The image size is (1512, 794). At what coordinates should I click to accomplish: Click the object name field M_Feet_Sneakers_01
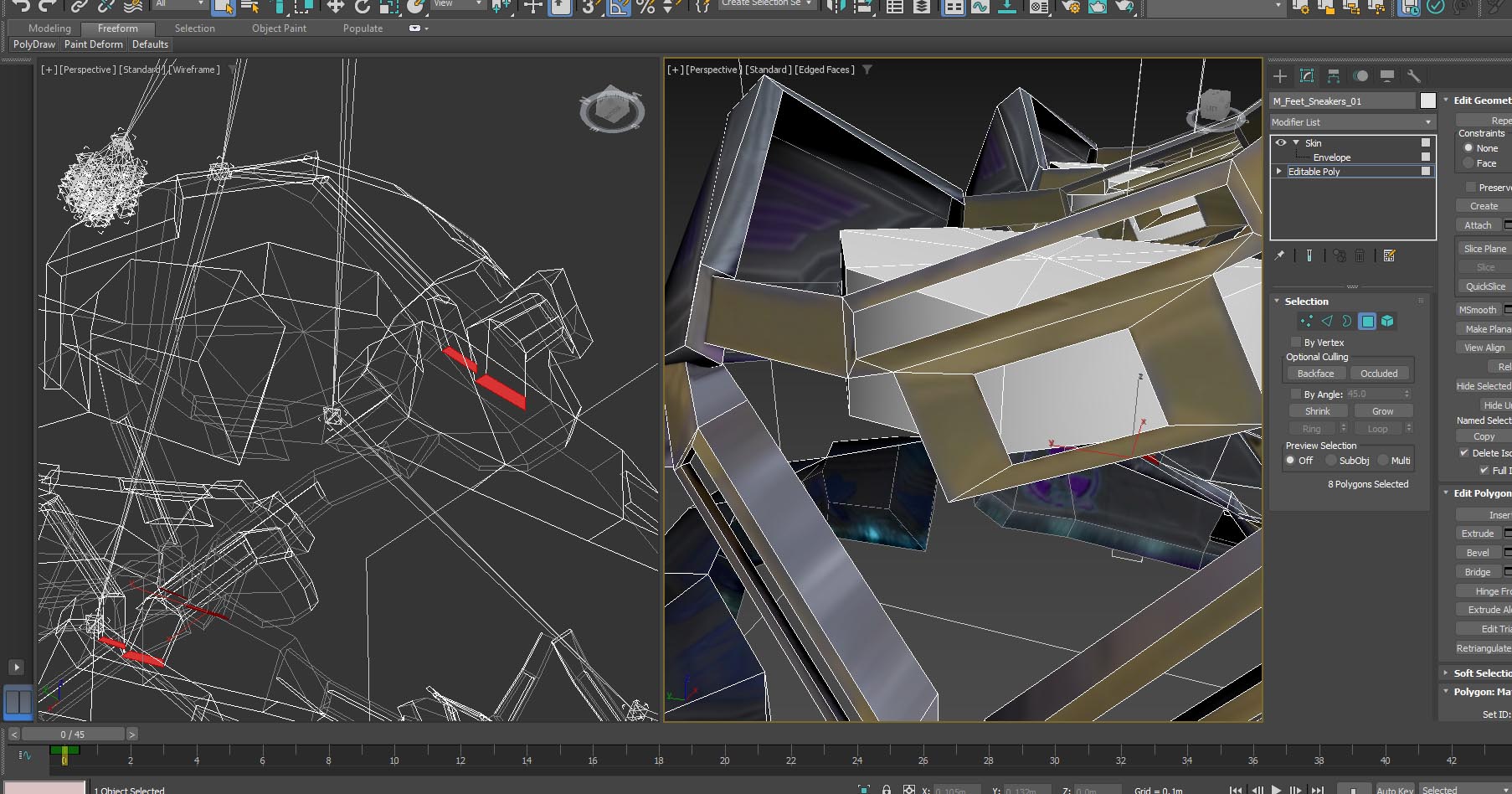pos(1341,101)
